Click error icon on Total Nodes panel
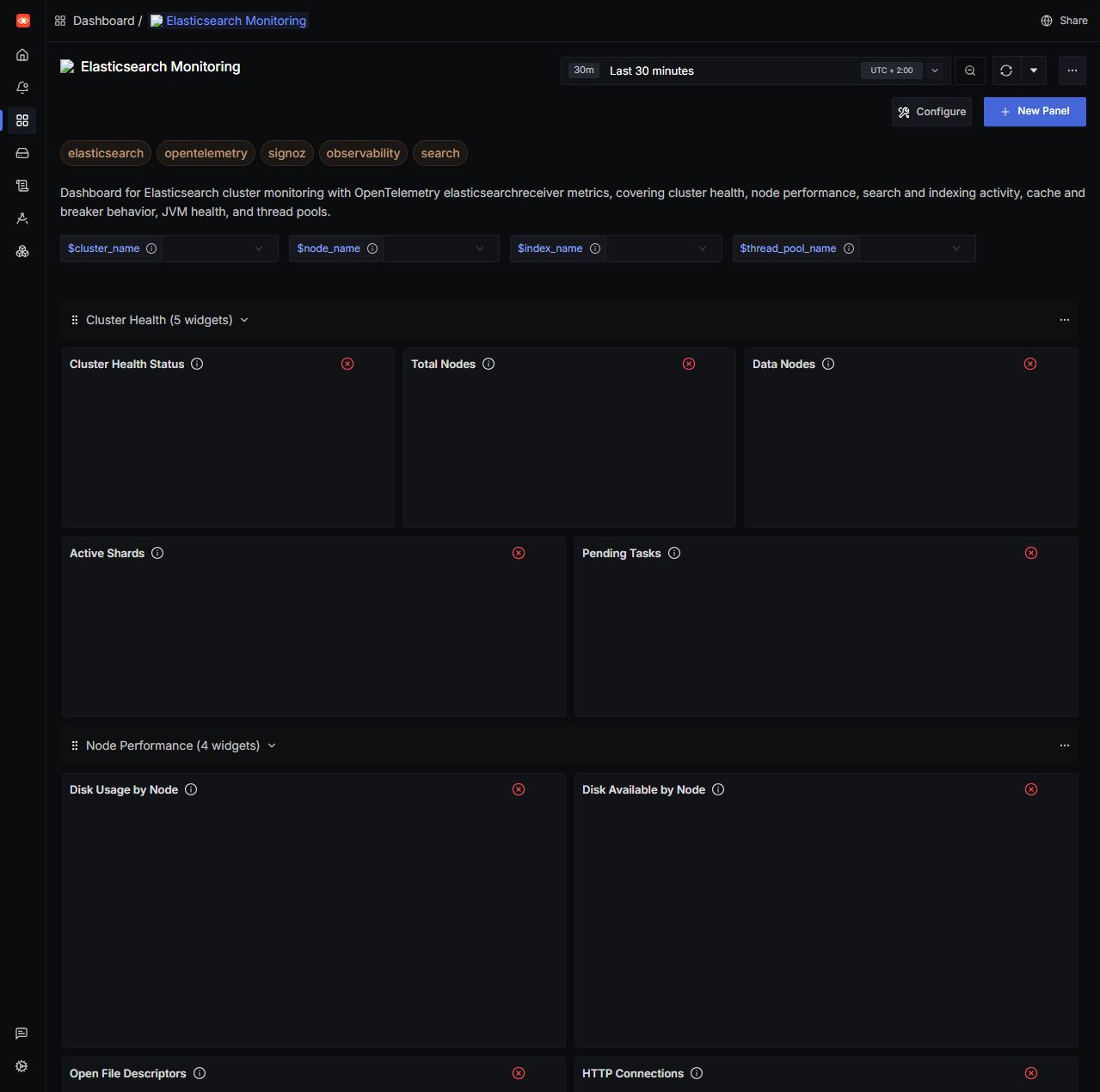The height and width of the screenshot is (1092, 1100). coord(689,364)
